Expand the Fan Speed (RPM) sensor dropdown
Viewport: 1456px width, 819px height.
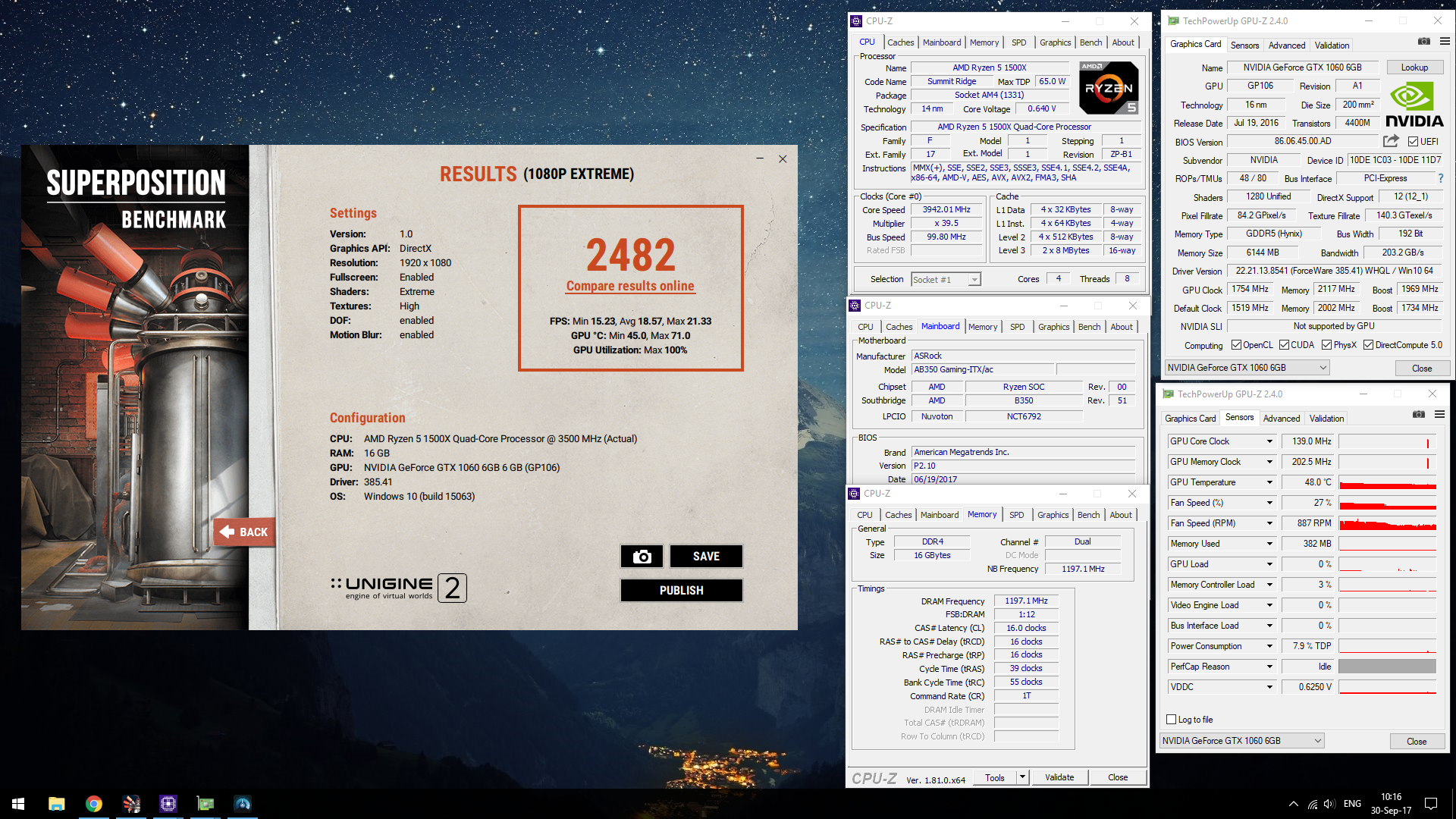point(1269,523)
